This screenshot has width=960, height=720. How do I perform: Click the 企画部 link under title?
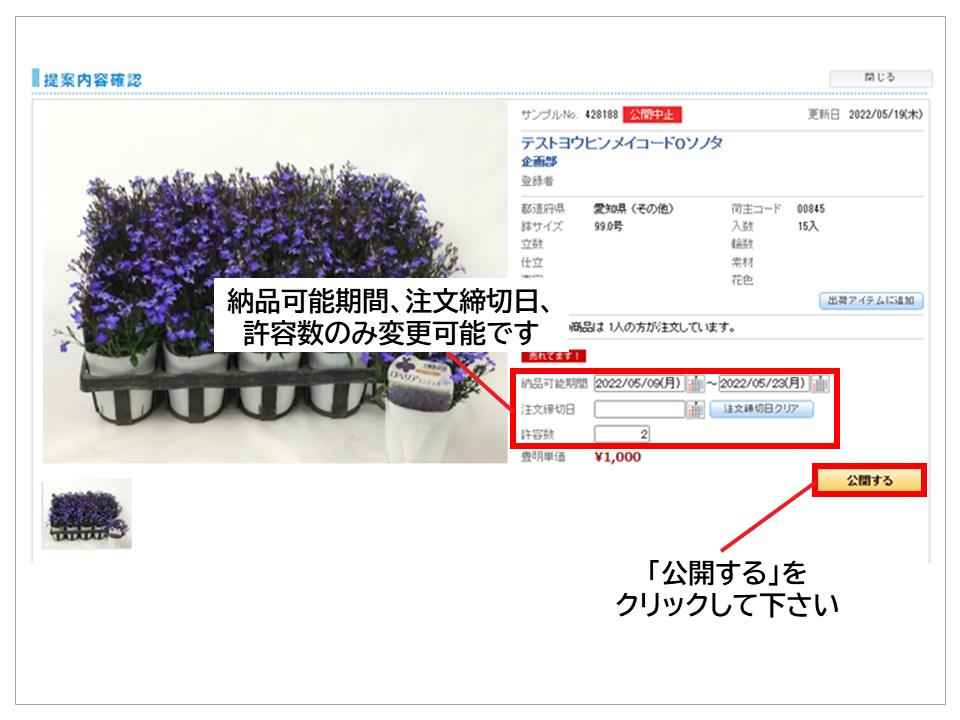click(x=539, y=161)
